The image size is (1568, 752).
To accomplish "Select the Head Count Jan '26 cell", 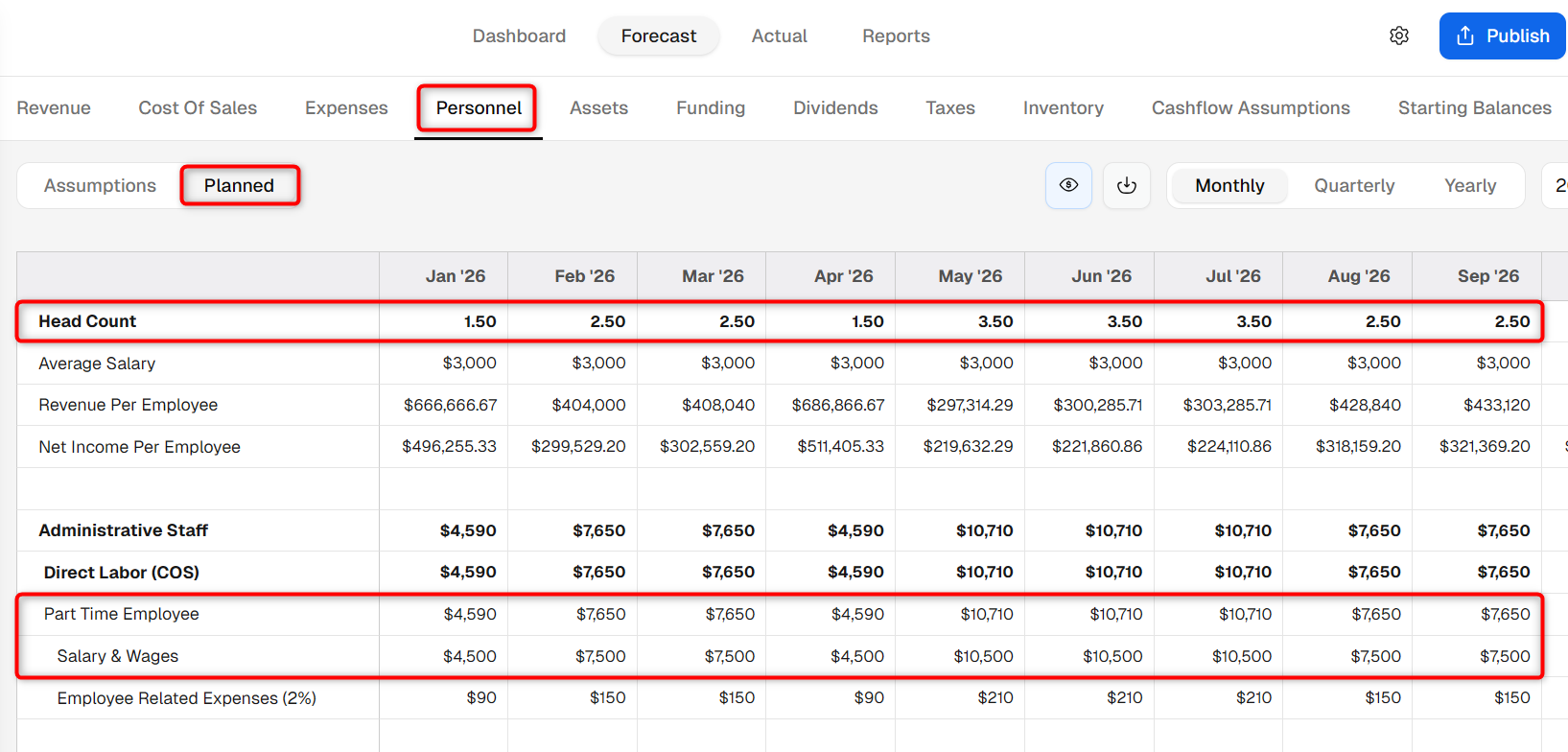I will (x=443, y=321).
